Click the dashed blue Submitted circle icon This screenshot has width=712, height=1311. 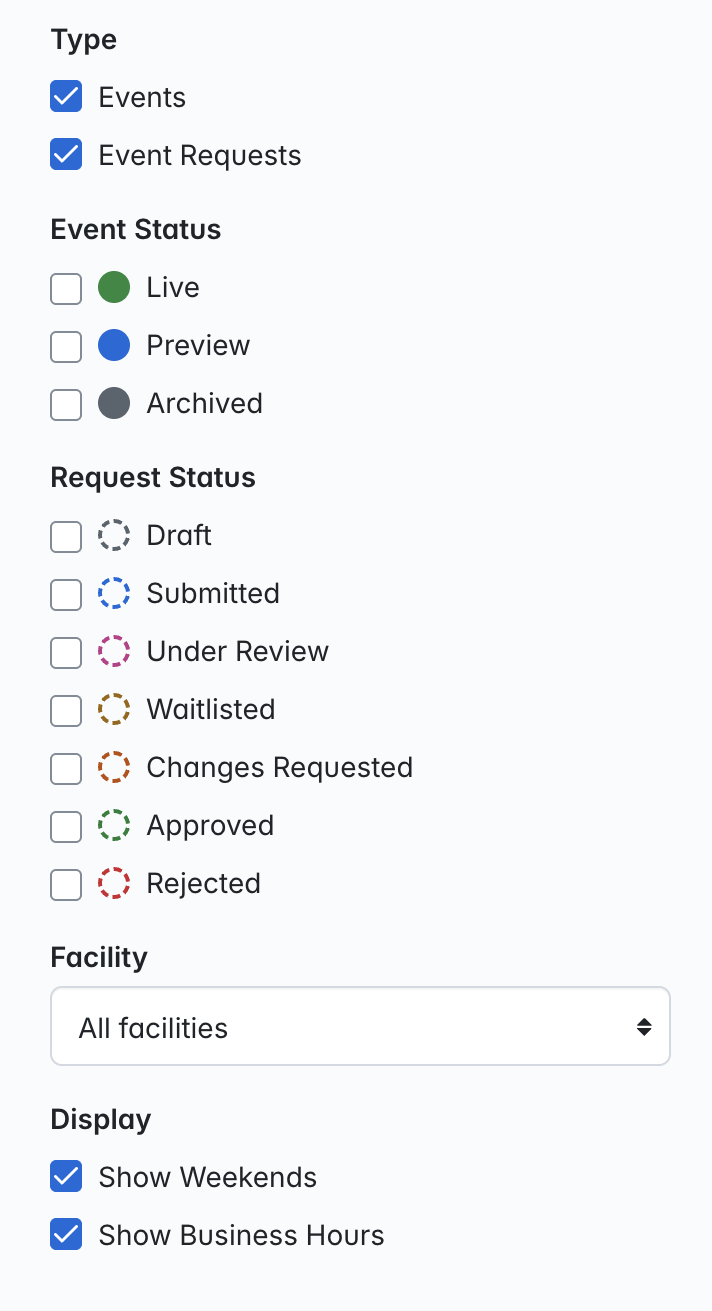click(114, 594)
